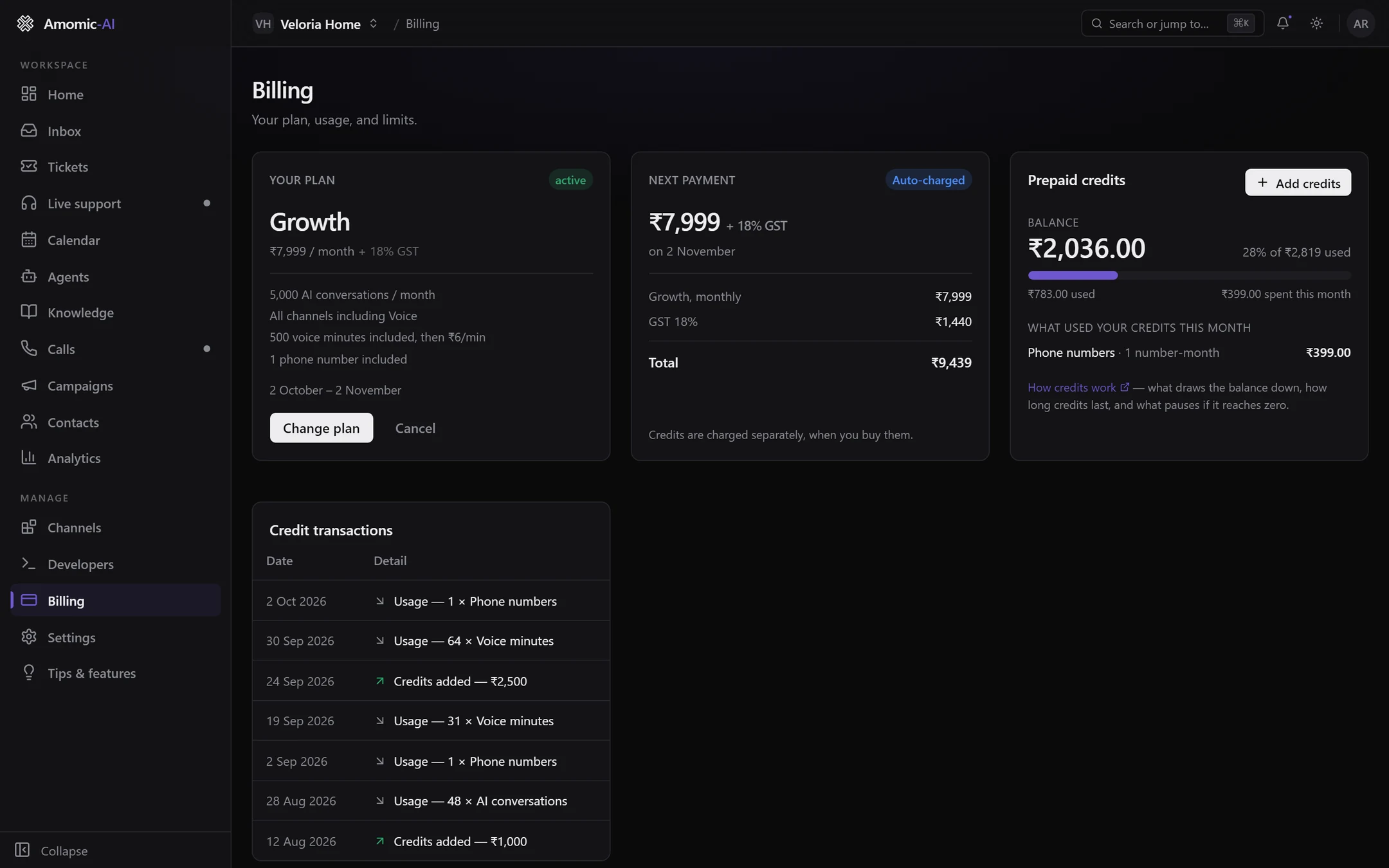Select the Credits added — ₹2,500 row
1389x868 pixels.
[431, 682]
